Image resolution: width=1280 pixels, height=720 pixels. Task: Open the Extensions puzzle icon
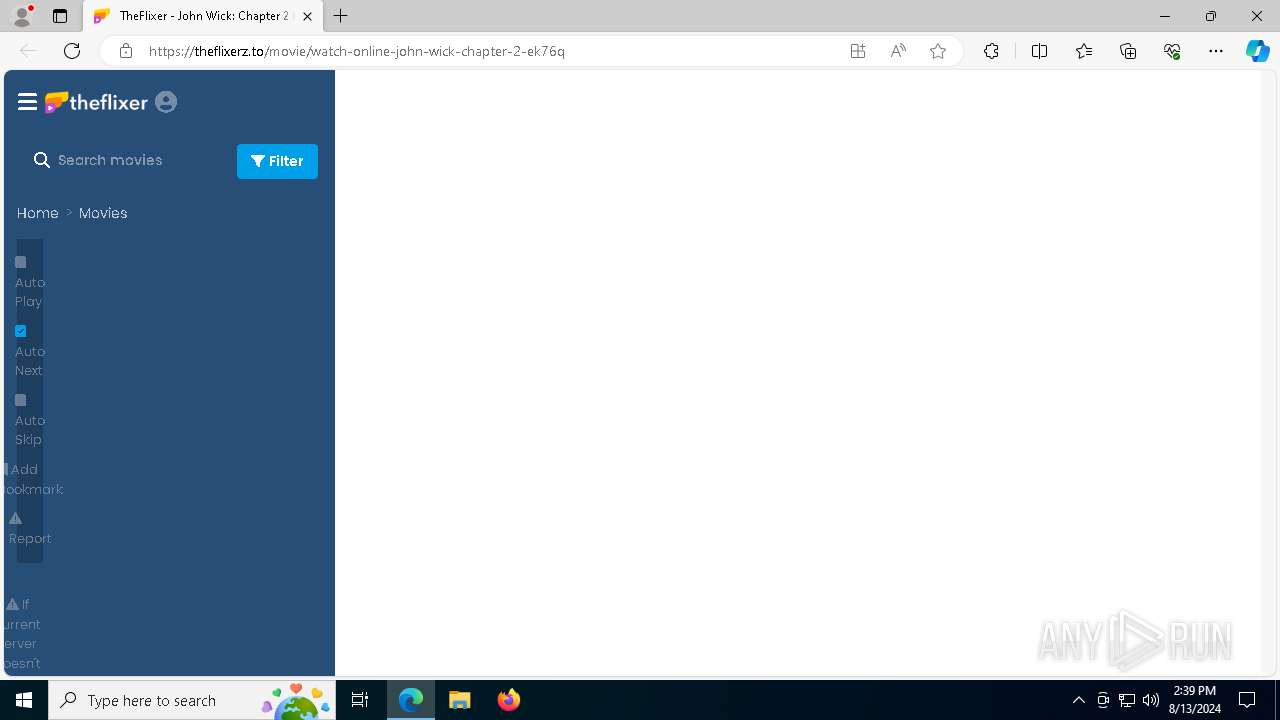click(x=991, y=51)
